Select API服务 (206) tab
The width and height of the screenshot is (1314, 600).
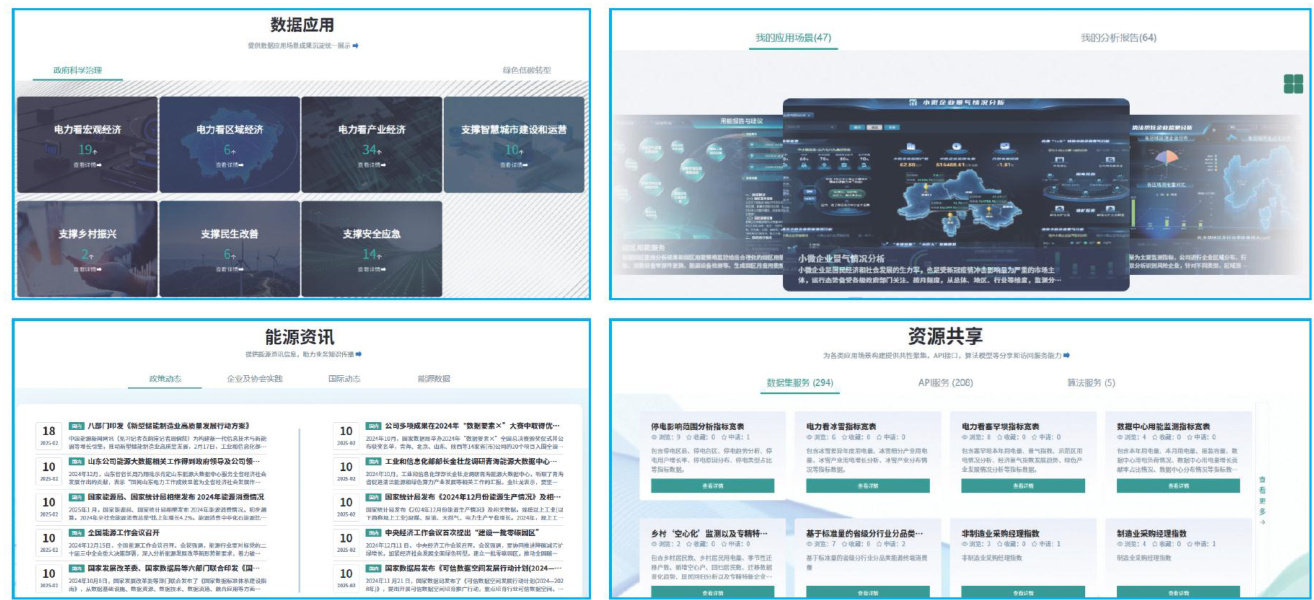(945, 382)
